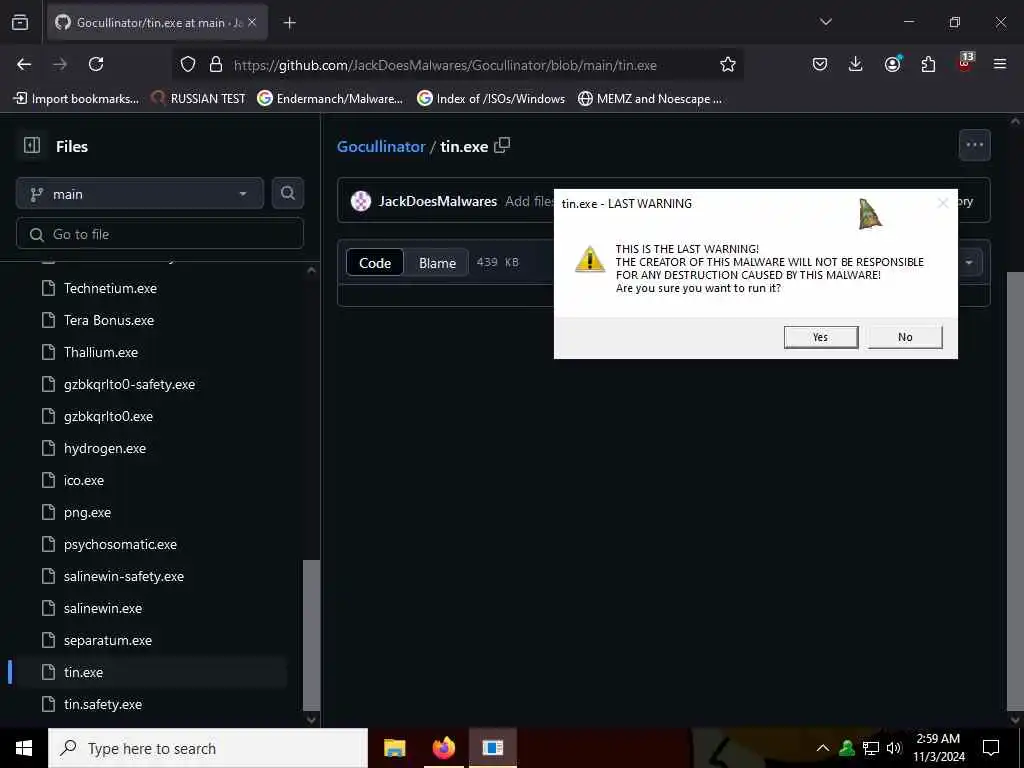Open the extensions puzzle icon
This screenshot has height=768, width=1024.
(x=928, y=64)
